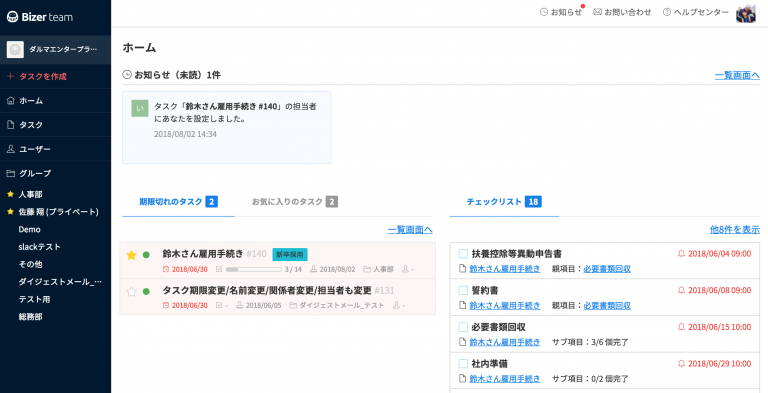Click the user avatar in the top right
This screenshot has width=768, height=393.
coord(745,13)
